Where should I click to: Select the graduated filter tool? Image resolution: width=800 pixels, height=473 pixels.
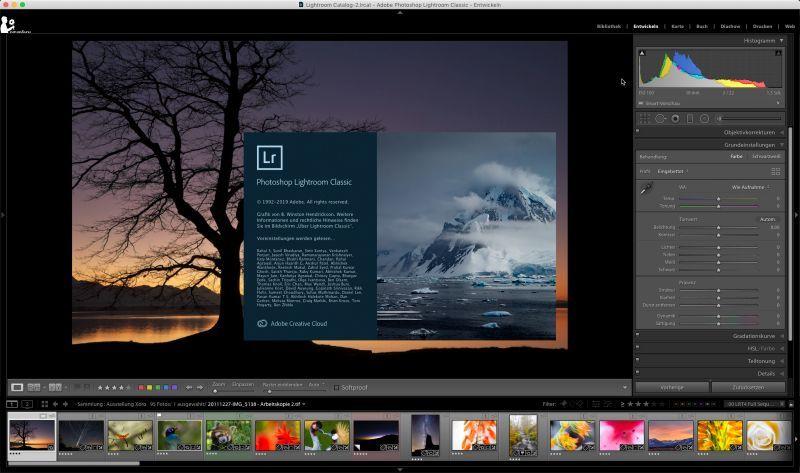690,118
